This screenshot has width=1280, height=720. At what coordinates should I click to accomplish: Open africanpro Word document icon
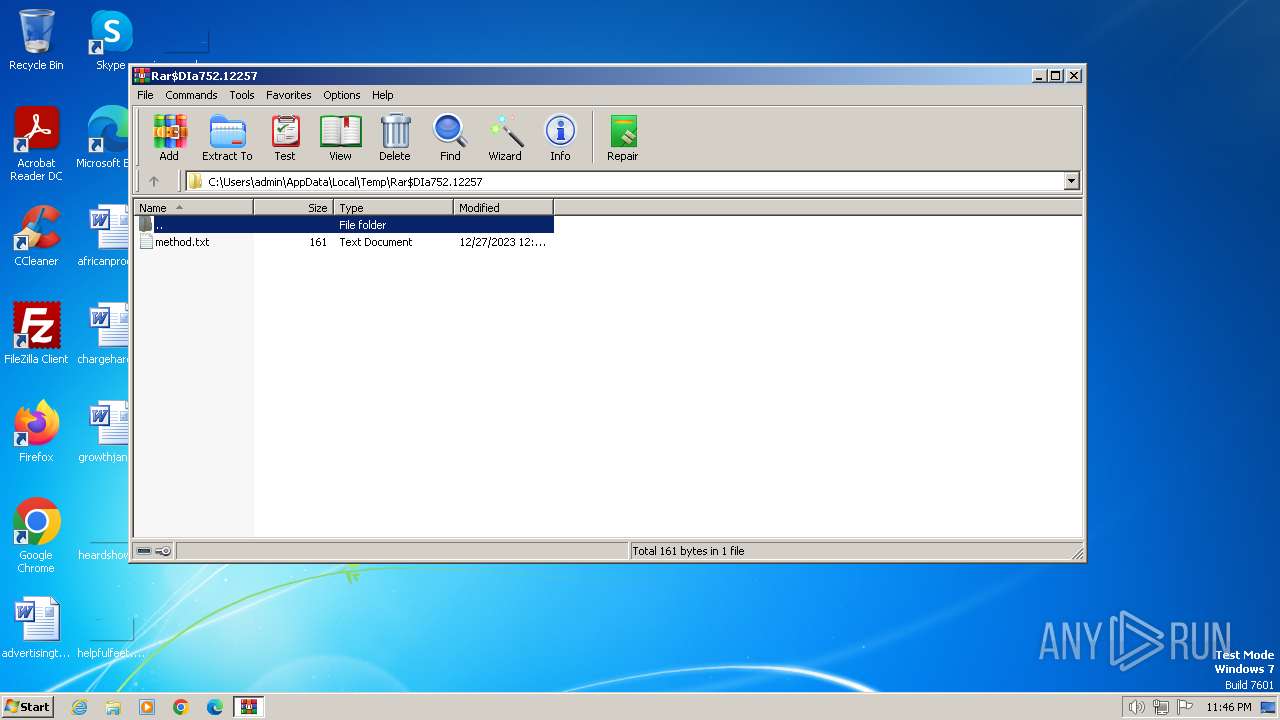pyautogui.click(x=105, y=236)
